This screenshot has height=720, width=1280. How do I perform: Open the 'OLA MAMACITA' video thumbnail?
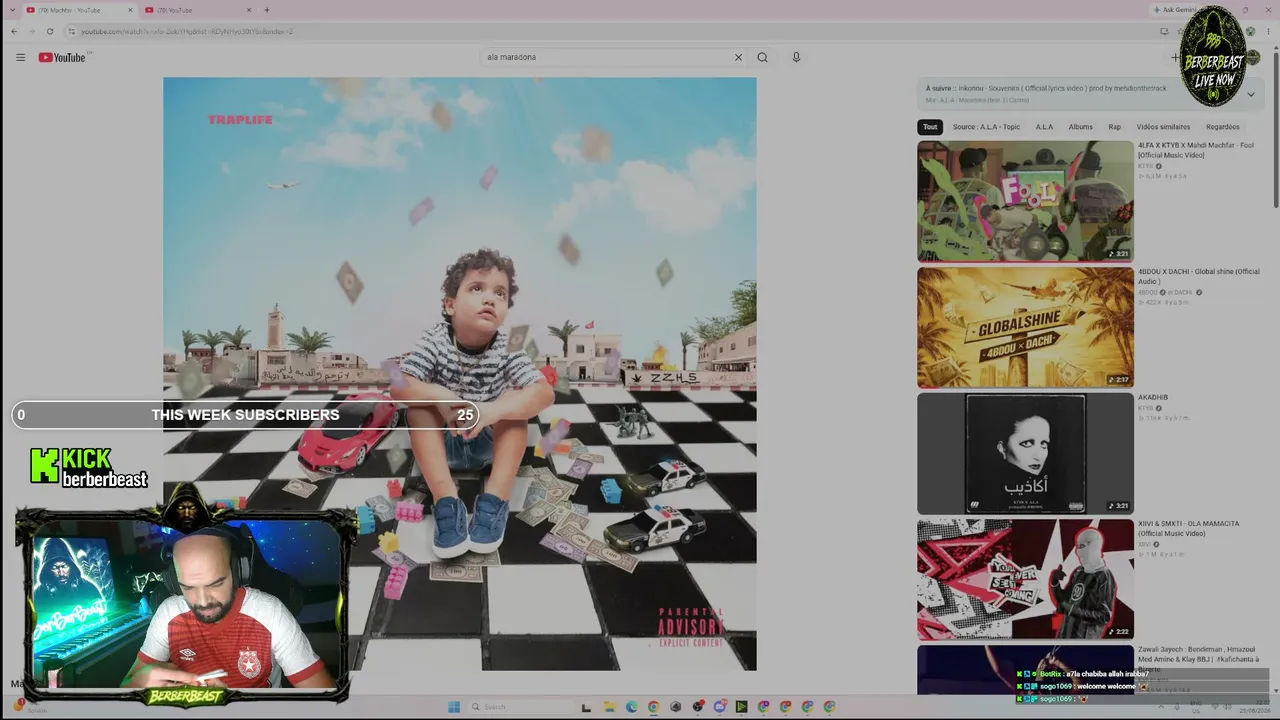point(1025,579)
